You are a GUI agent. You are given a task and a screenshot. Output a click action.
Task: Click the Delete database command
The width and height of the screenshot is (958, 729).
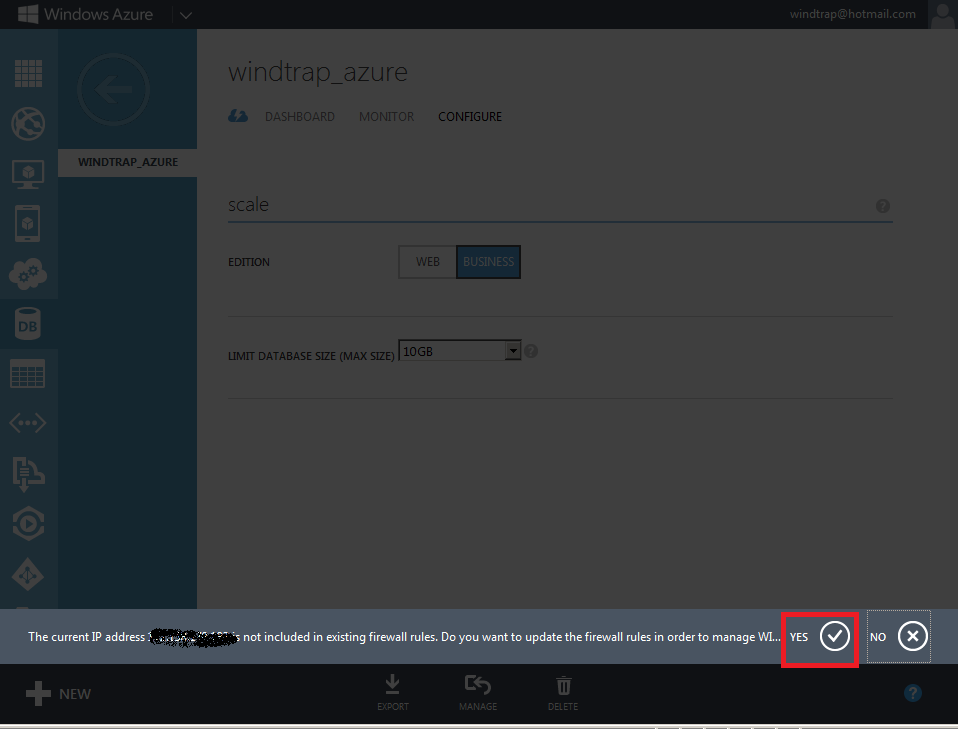(x=563, y=693)
